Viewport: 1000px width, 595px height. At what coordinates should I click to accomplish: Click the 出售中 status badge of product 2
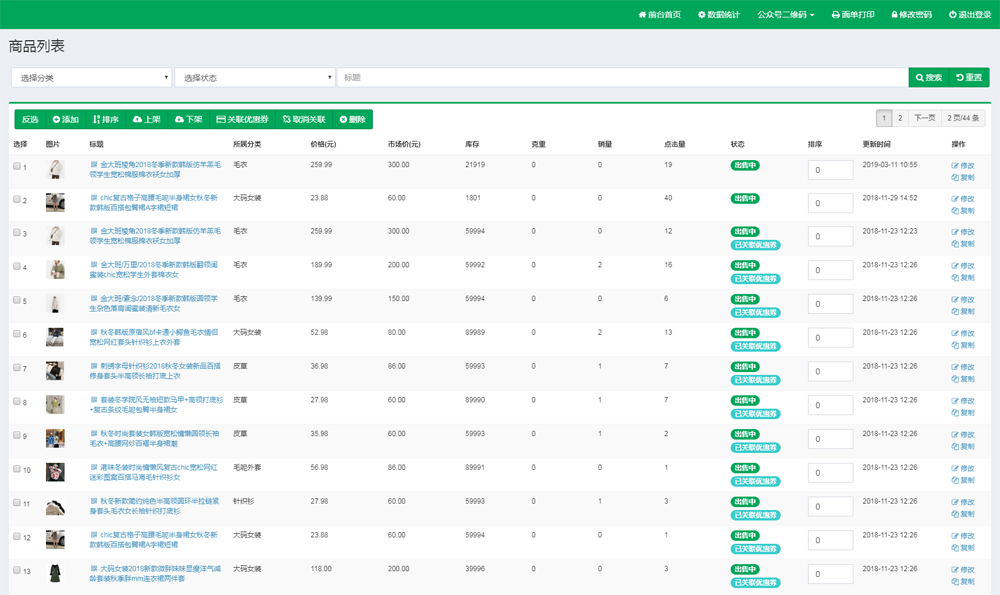(745, 198)
